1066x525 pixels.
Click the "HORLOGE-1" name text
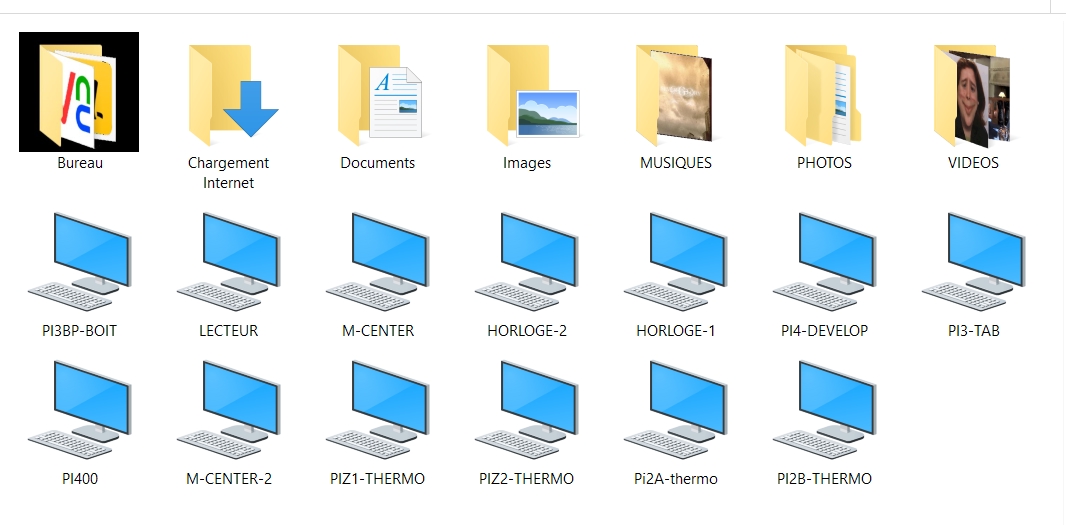click(676, 331)
